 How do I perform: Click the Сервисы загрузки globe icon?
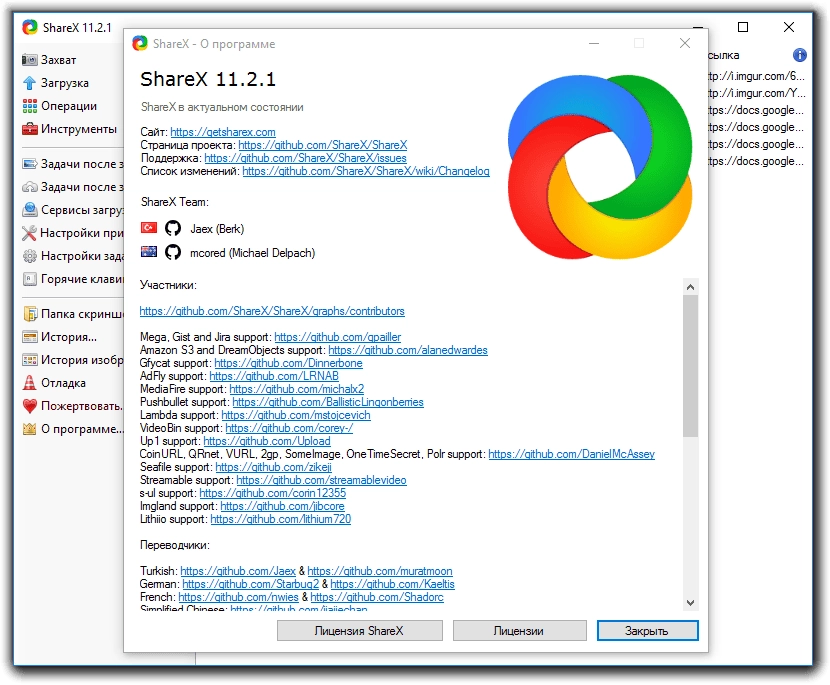tap(30, 210)
